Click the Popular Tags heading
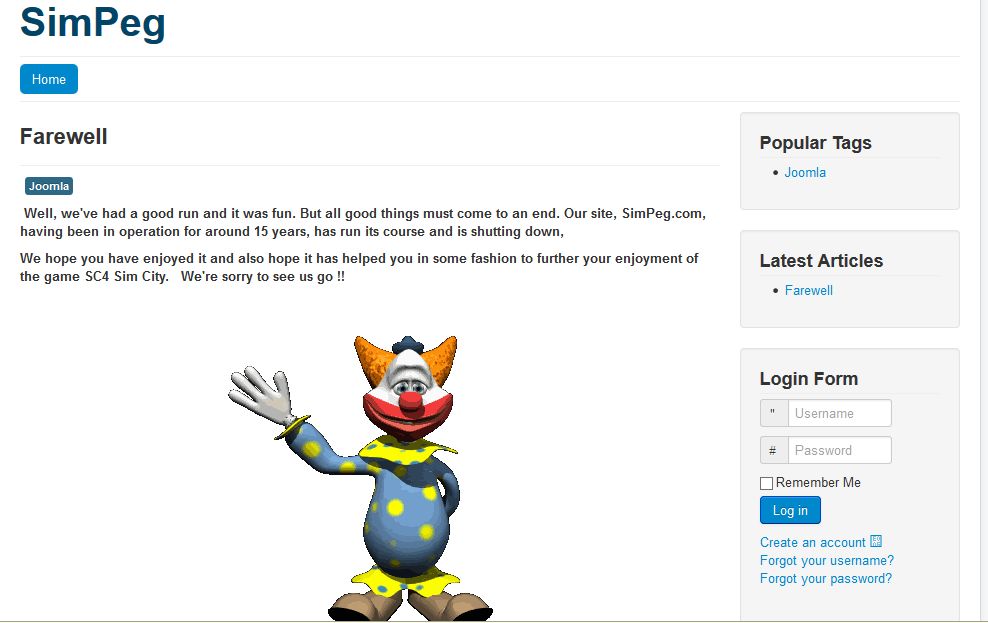The height and width of the screenshot is (623, 988). point(815,143)
